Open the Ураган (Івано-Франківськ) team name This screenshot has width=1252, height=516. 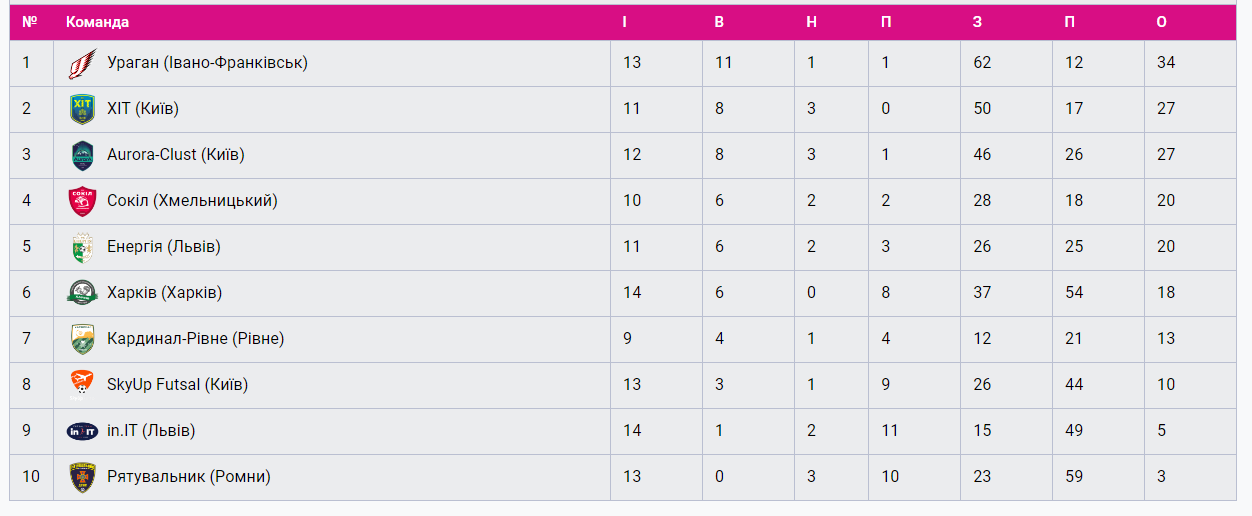[x=207, y=63]
